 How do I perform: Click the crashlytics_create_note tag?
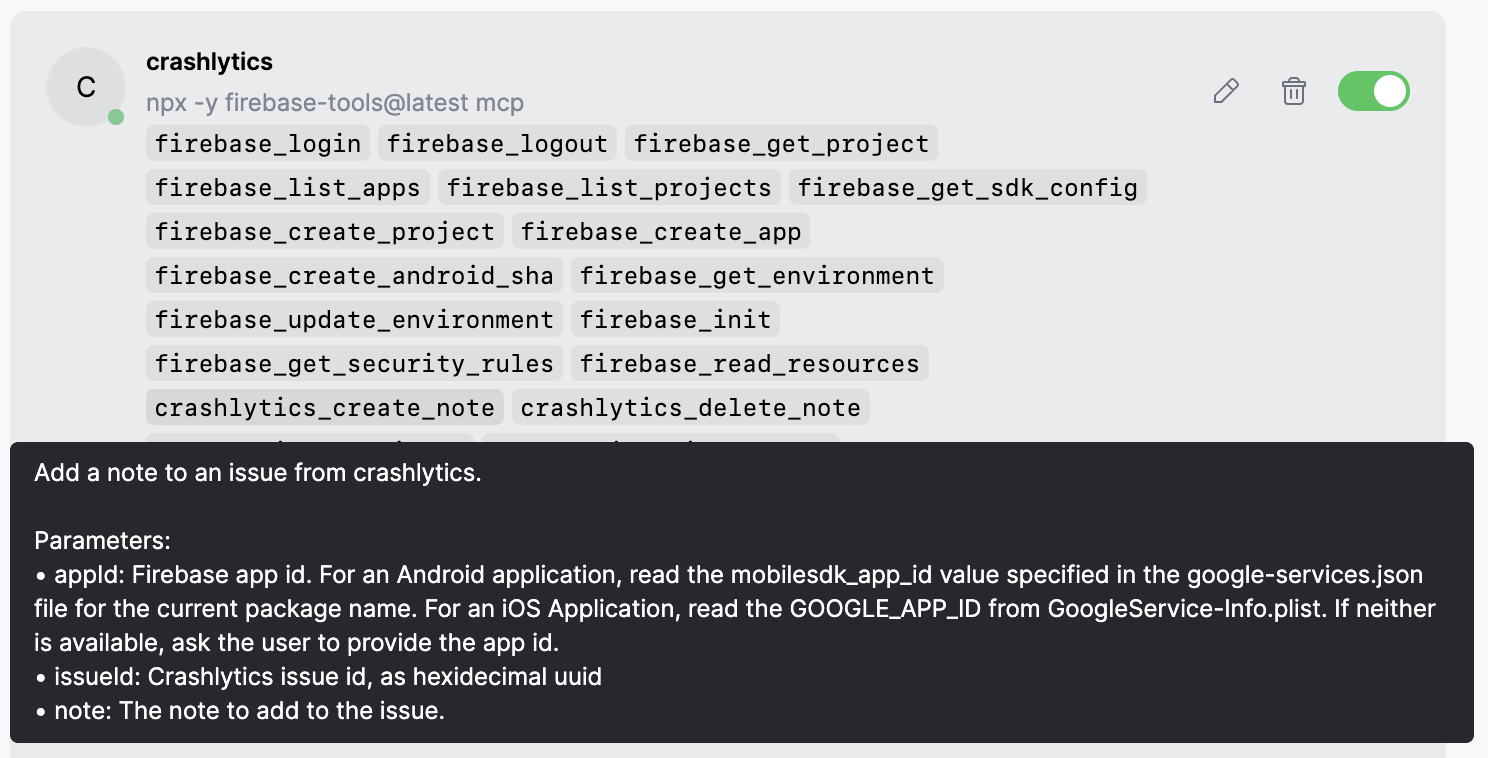point(323,407)
